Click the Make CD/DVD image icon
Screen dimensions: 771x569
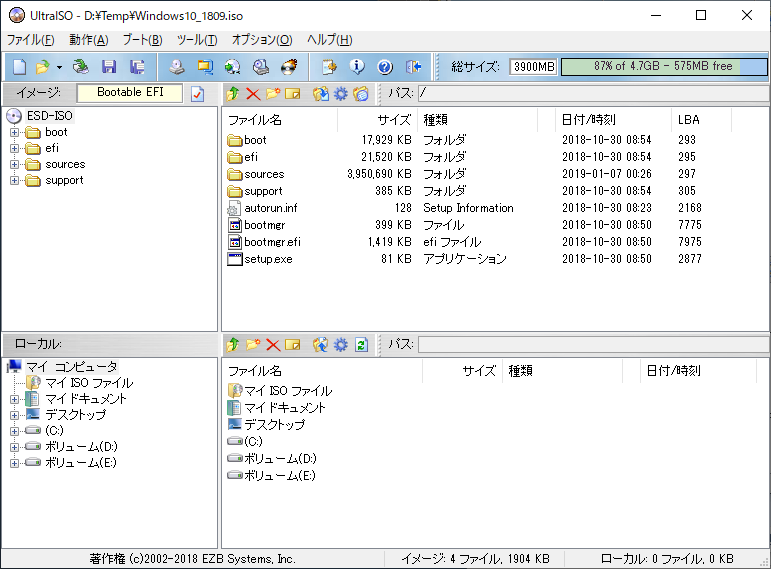(x=177, y=66)
